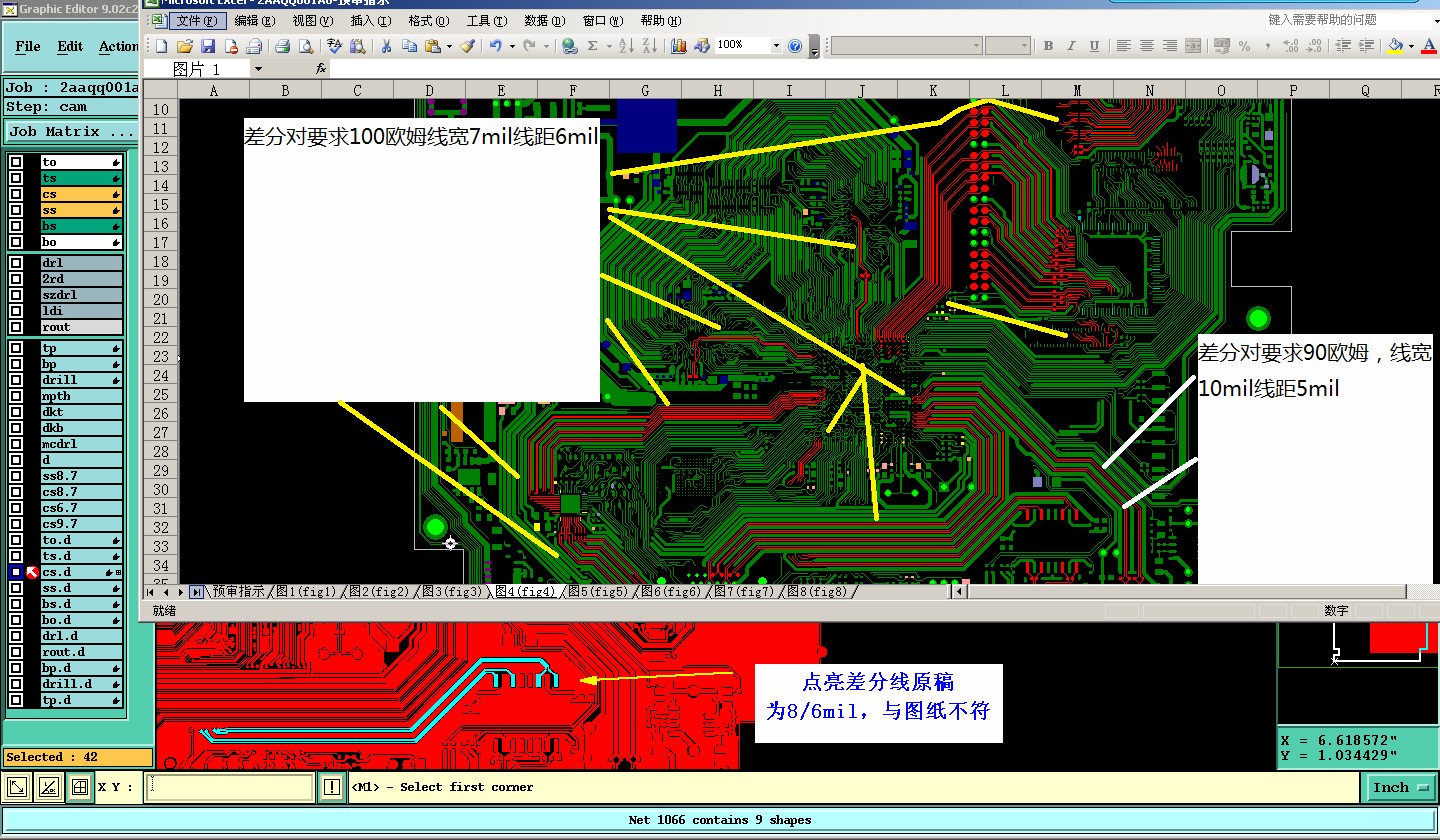Click the AutoSum sigma icon

[592, 46]
